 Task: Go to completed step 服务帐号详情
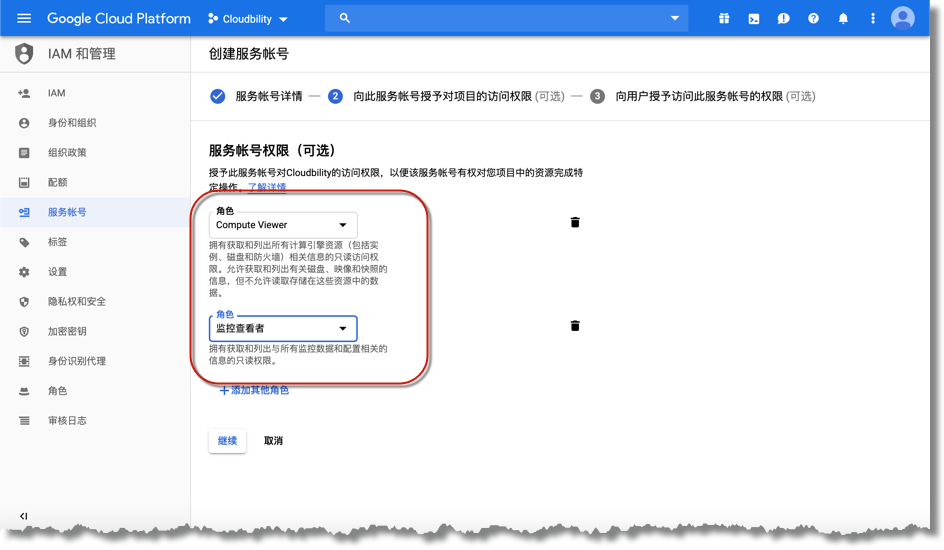point(256,96)
